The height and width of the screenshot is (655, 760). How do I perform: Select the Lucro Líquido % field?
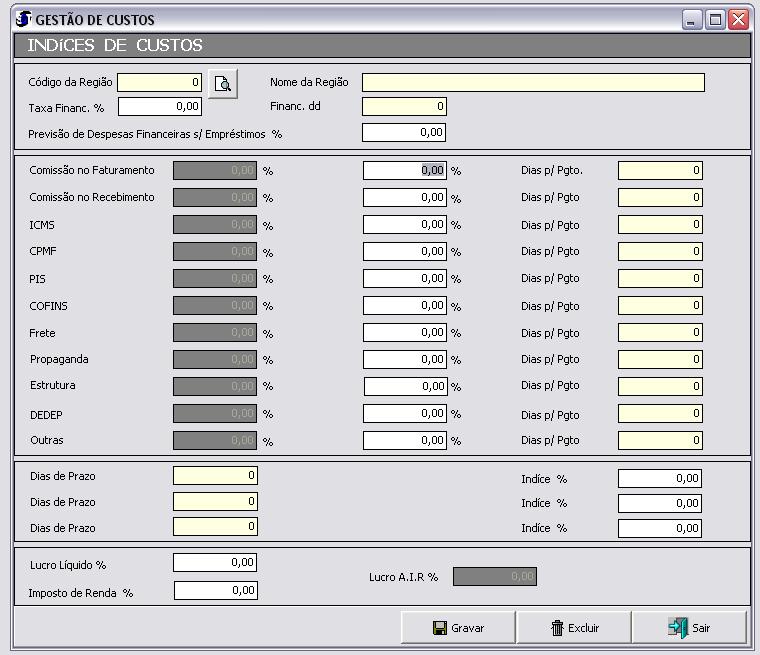(215, 563)
